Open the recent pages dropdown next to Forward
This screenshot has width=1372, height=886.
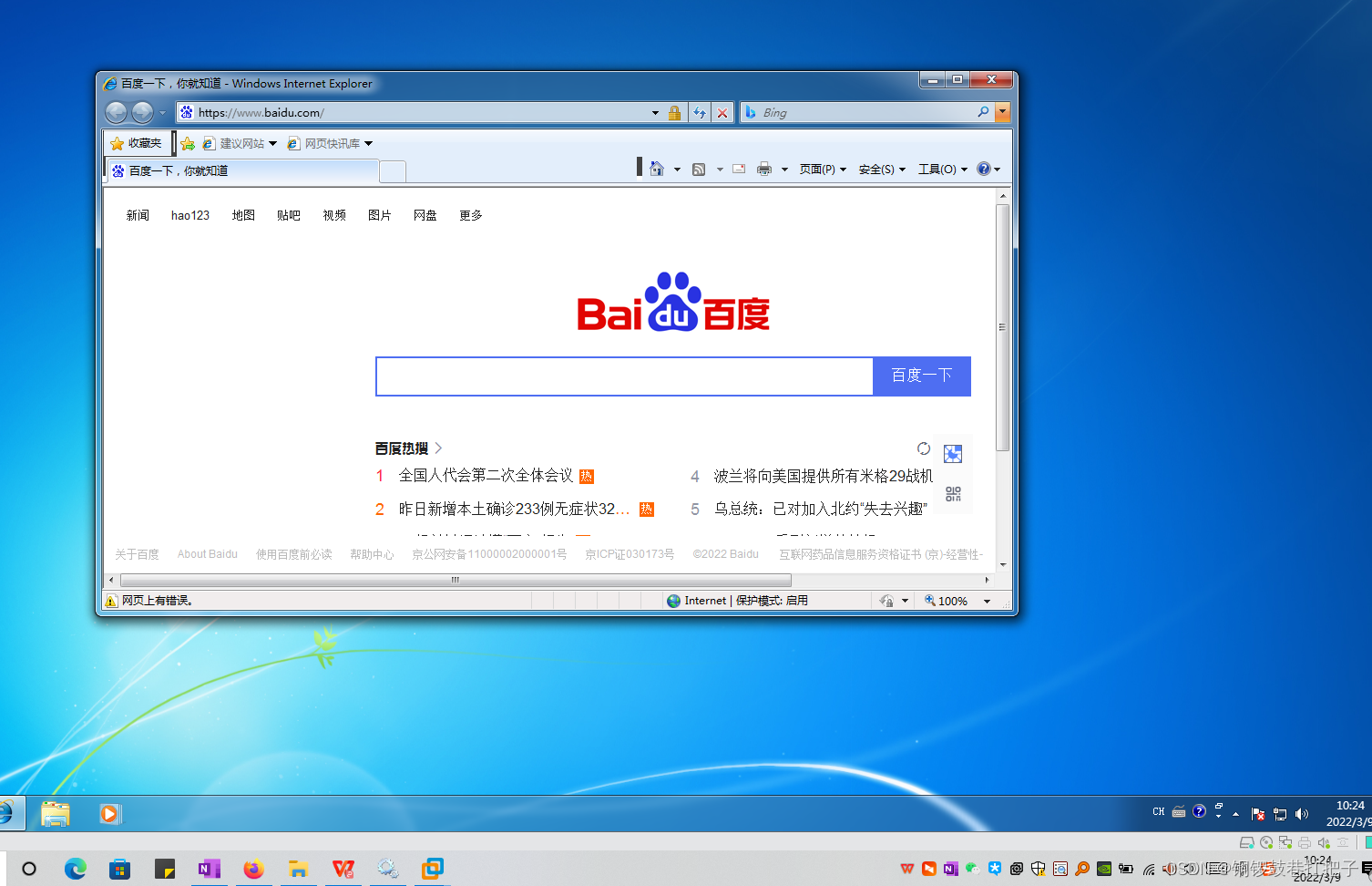tap(163, 113)
